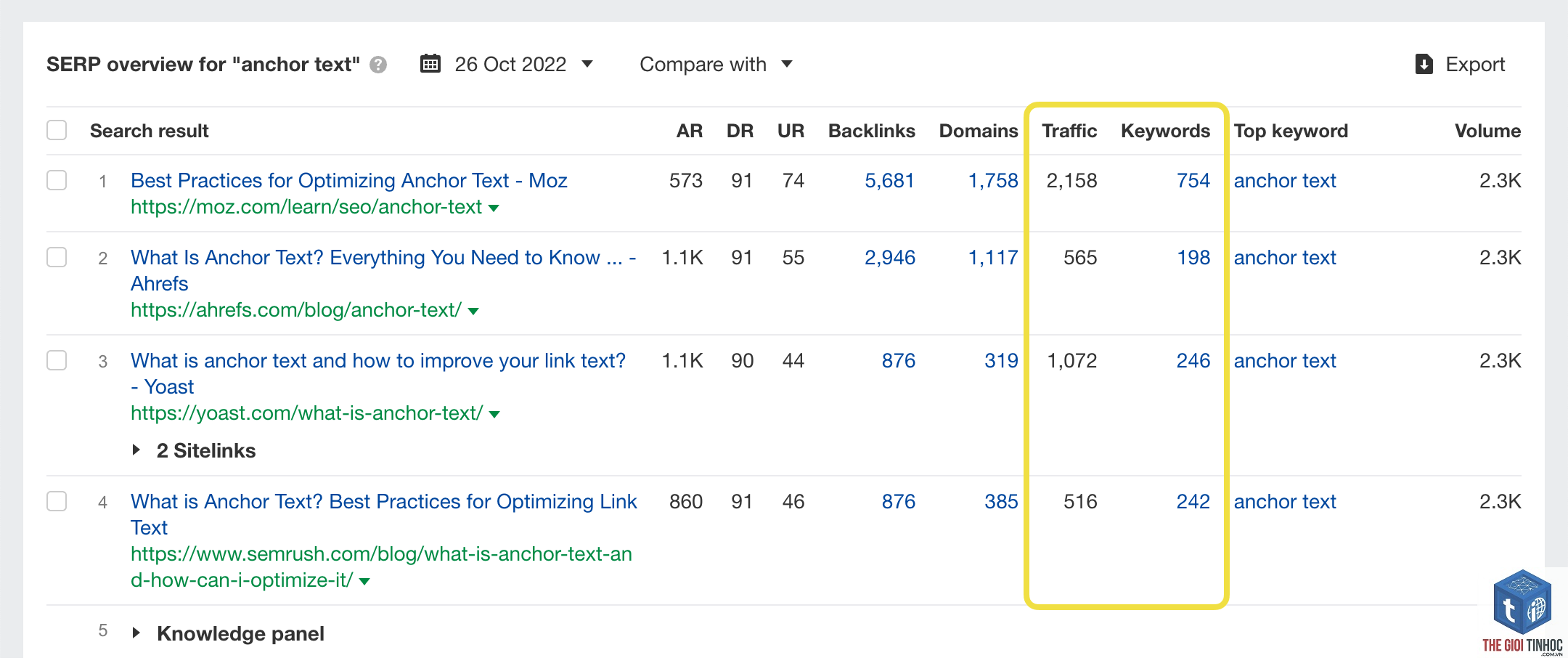Toggle the select-all checkbox in header row
The height and width of the screenshot is (658, 1568).
point(57,130)
